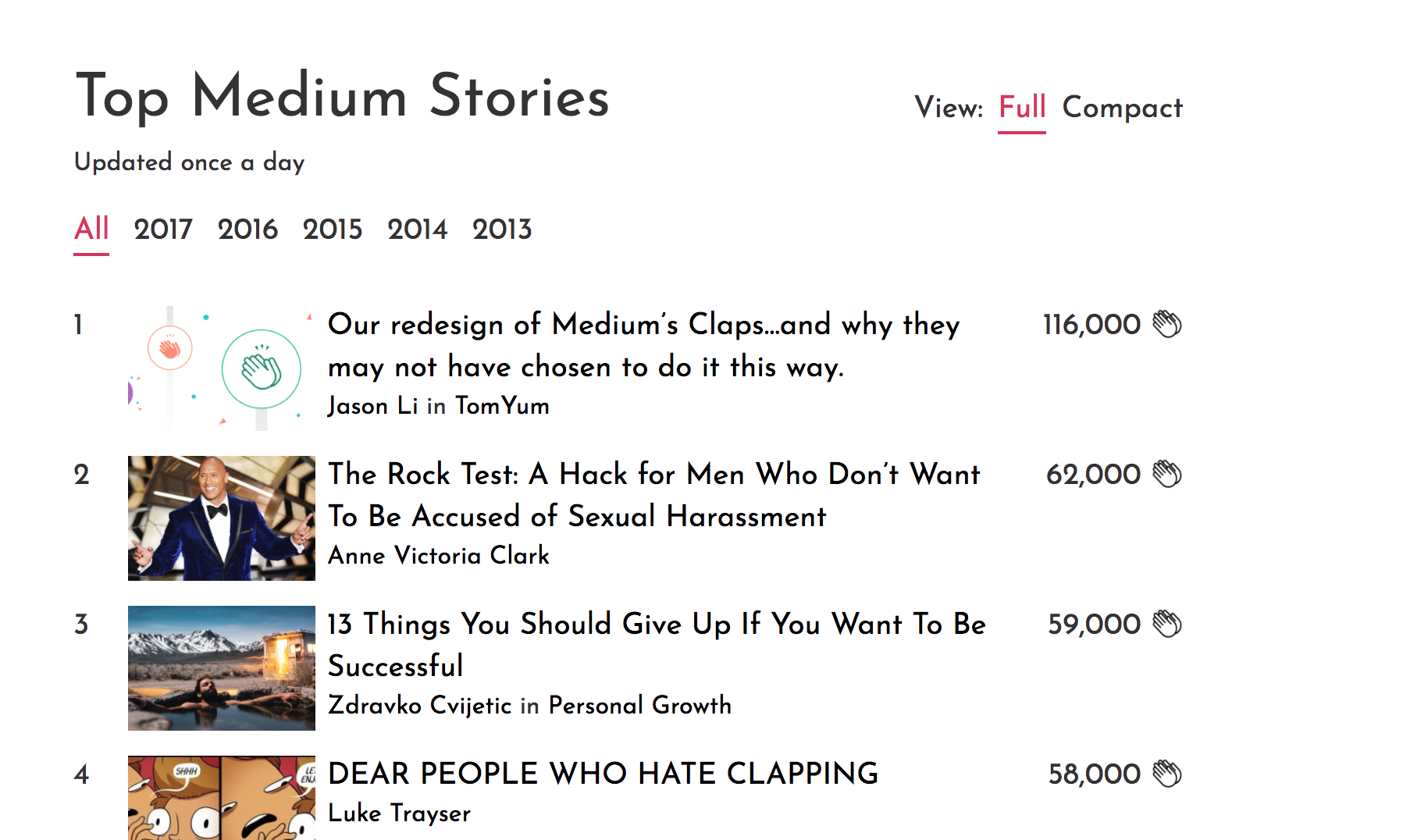Visit Anne Victoria Clark's profile
Image resolution: width=1410 pixels, height=840 pixels.
pos(438,557)
